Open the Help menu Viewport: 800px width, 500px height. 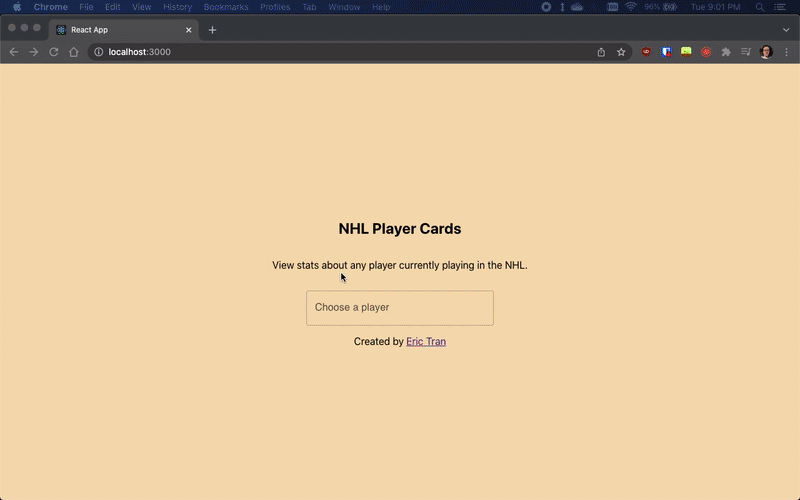pos(381,7)
